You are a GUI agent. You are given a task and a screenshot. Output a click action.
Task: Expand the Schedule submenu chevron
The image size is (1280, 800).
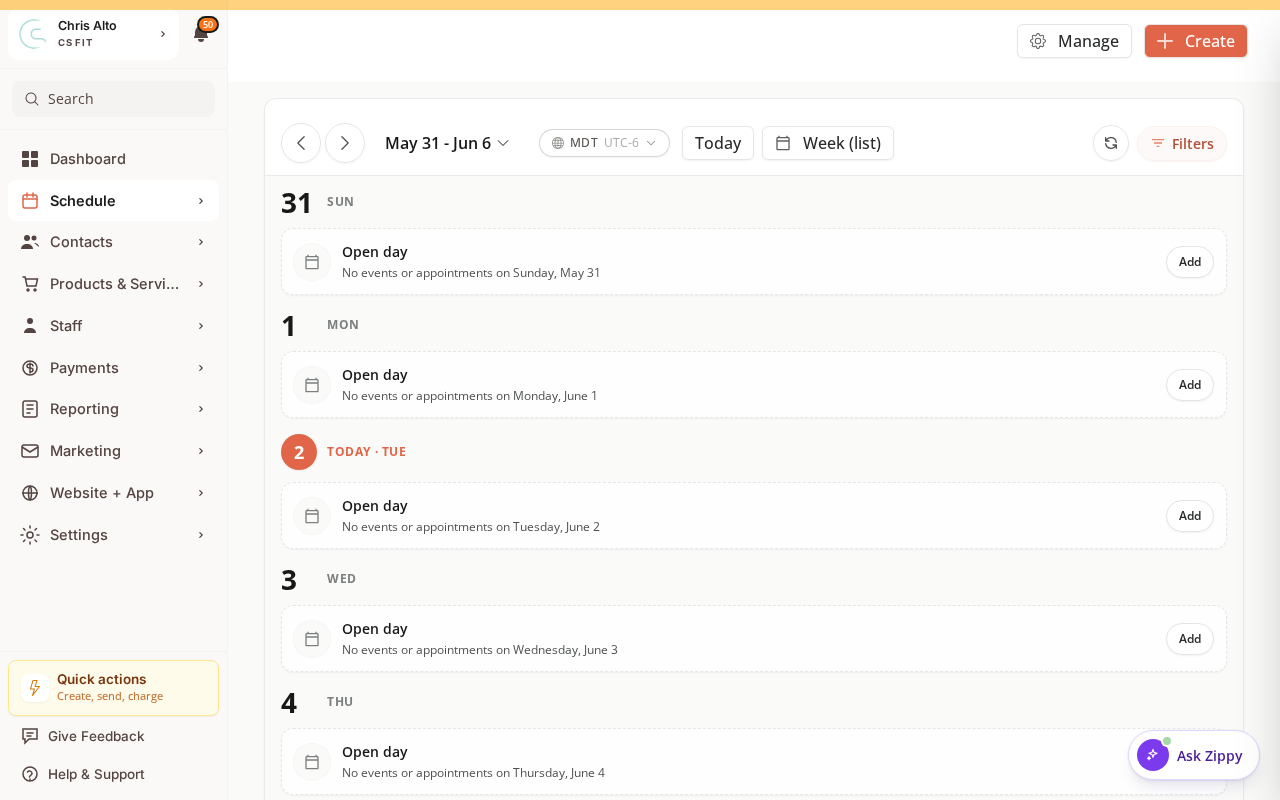click(201, 201)
